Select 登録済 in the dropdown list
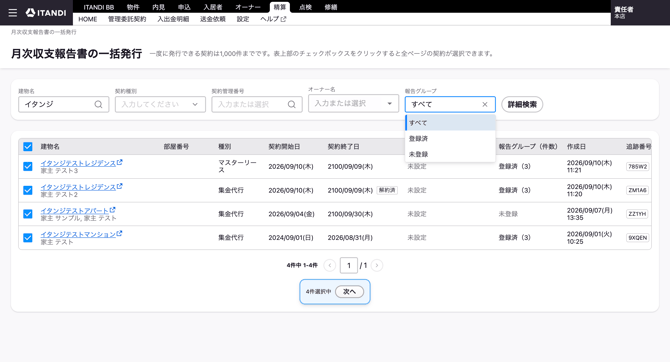 tap(450, 138)
